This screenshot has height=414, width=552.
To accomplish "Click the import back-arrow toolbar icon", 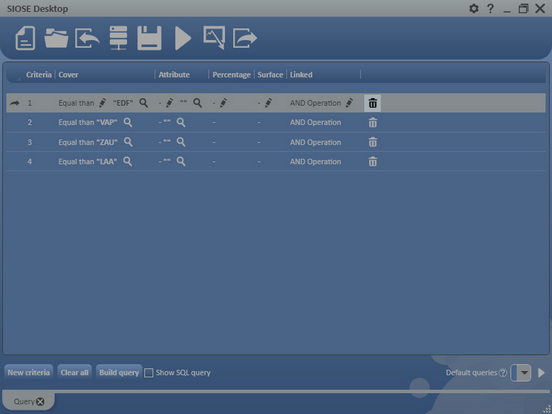I will pos(87,38).
